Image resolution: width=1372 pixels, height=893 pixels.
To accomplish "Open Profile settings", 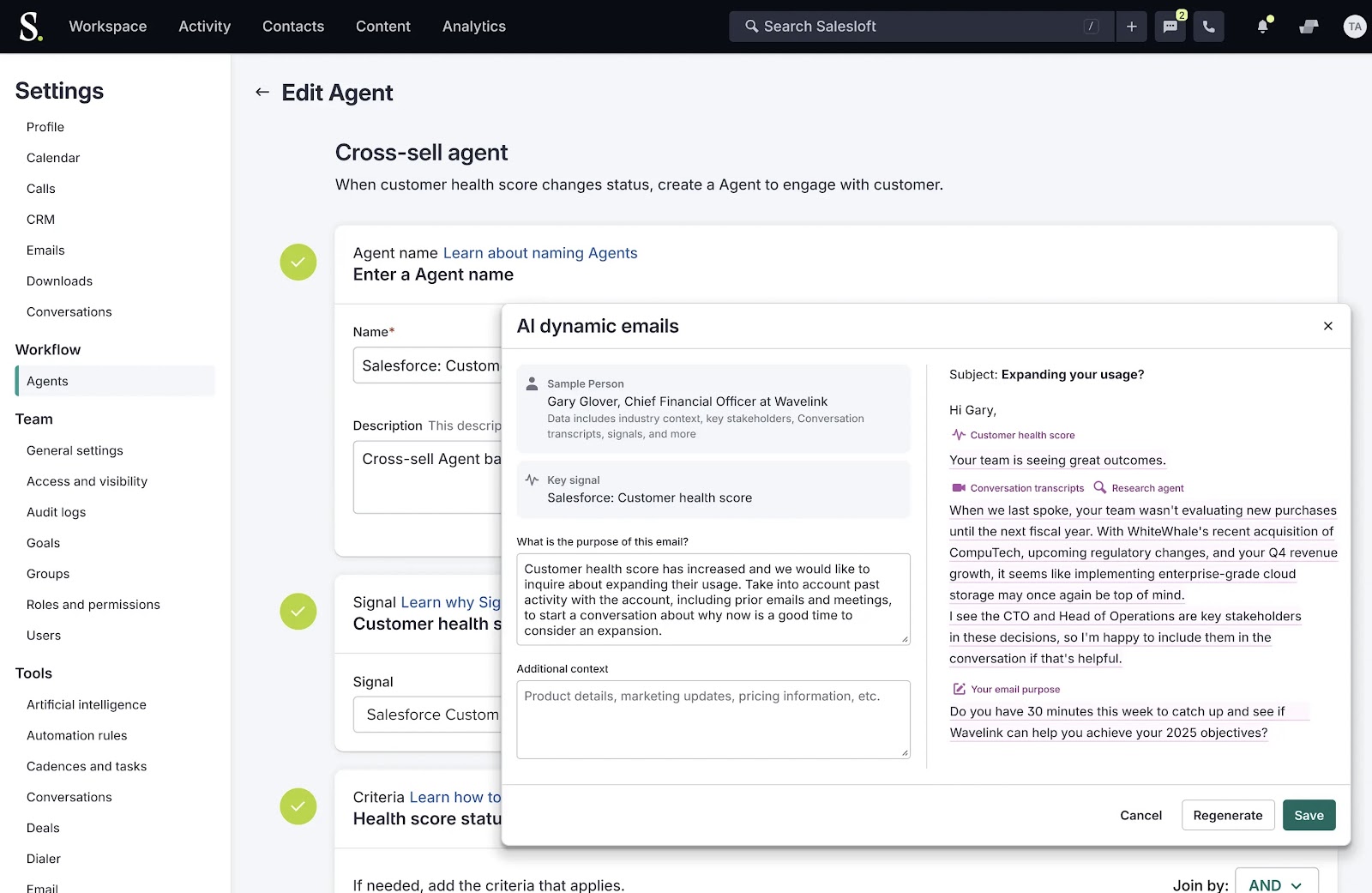I will point(45,127).
